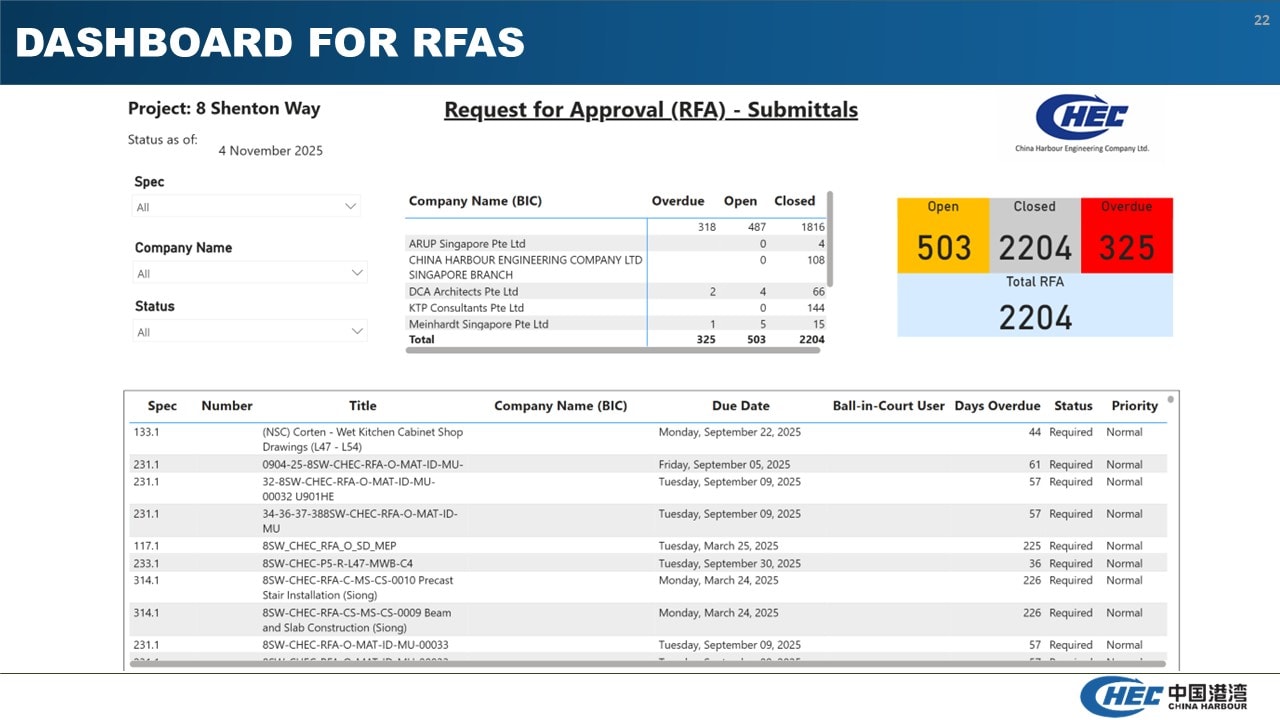Sort detail table by Spec header

pos(162,406)
